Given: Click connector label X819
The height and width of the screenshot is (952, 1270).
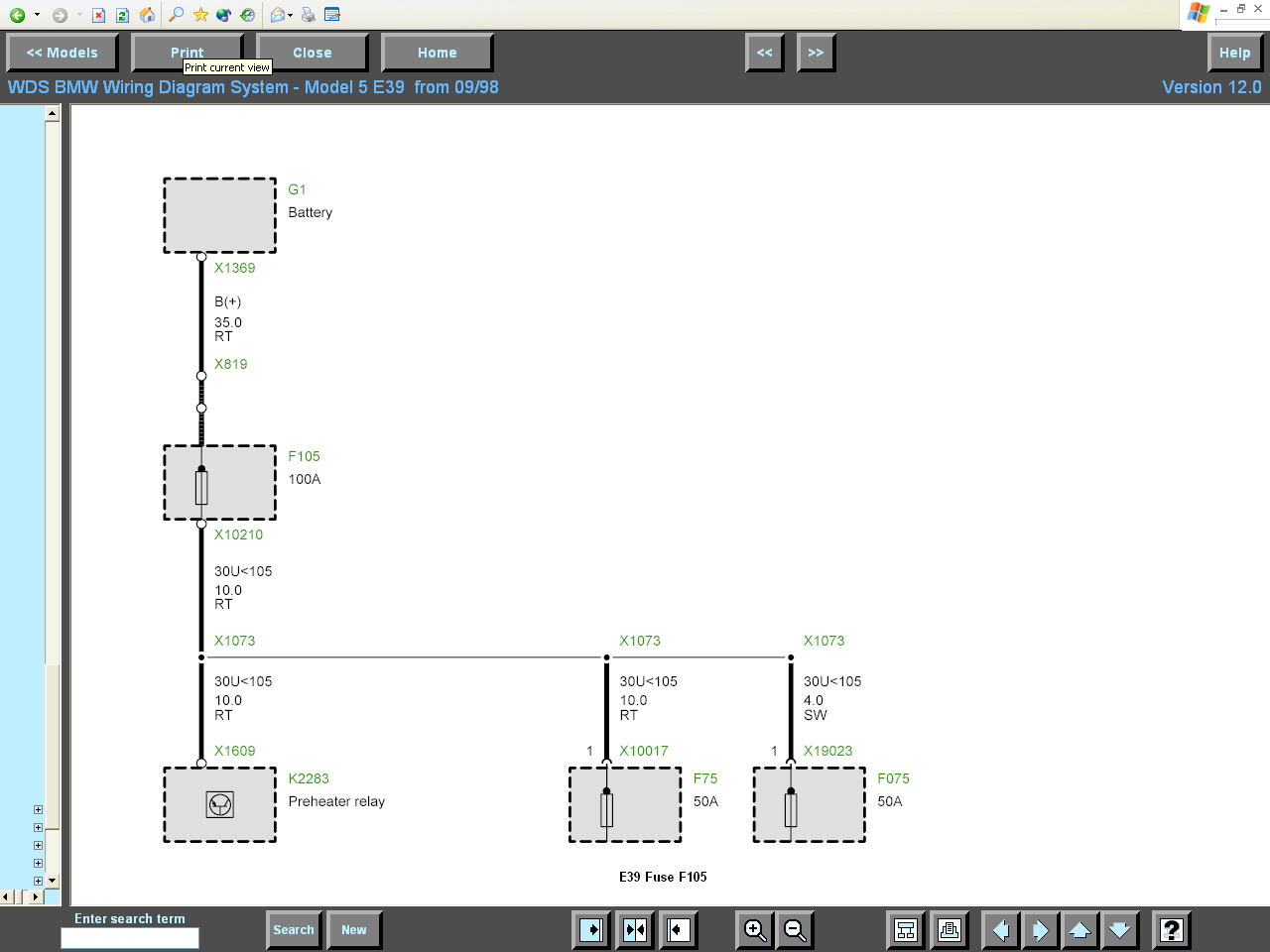Looking at the screenshot, I should [x=231, y=364].
